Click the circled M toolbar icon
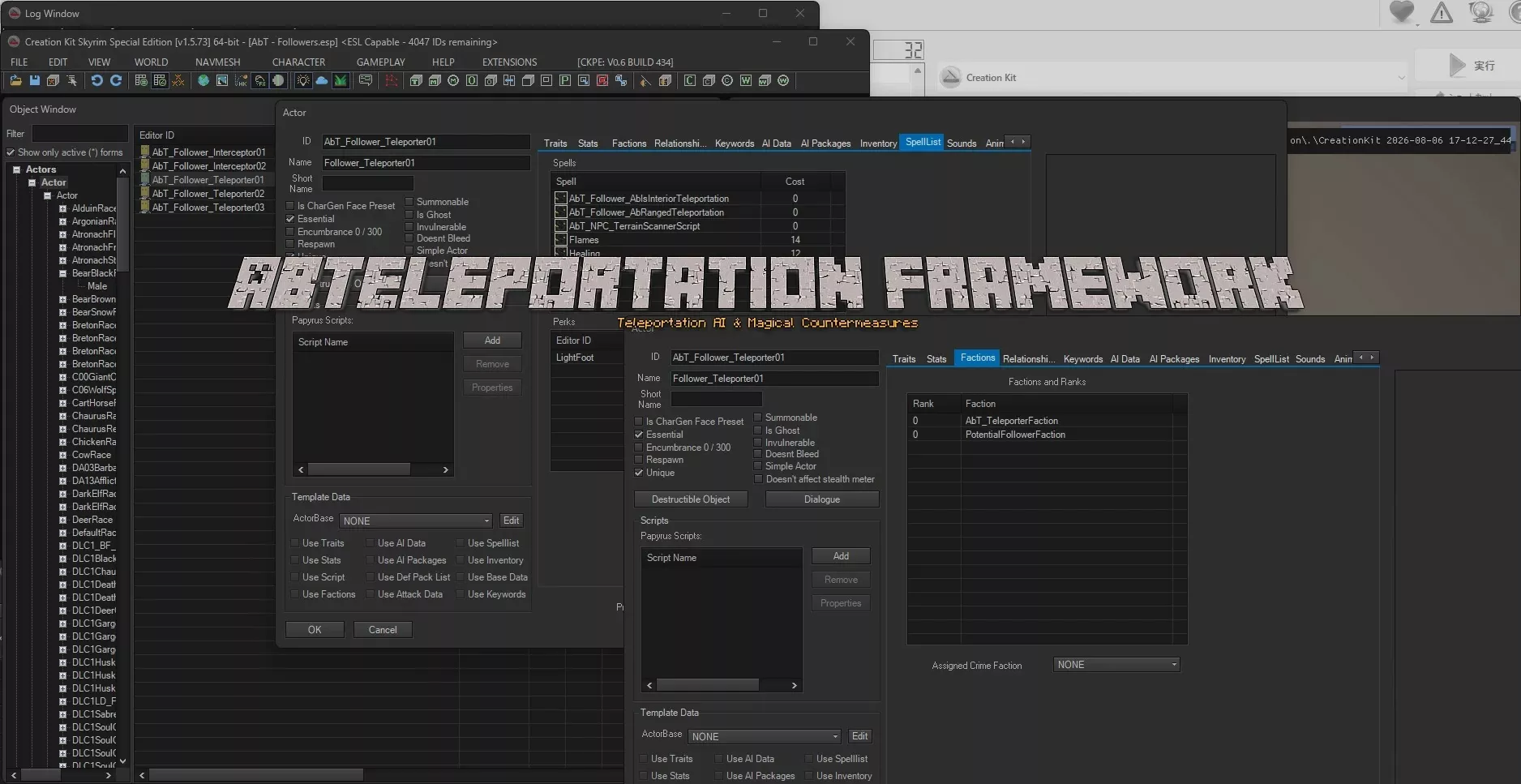 453,80
